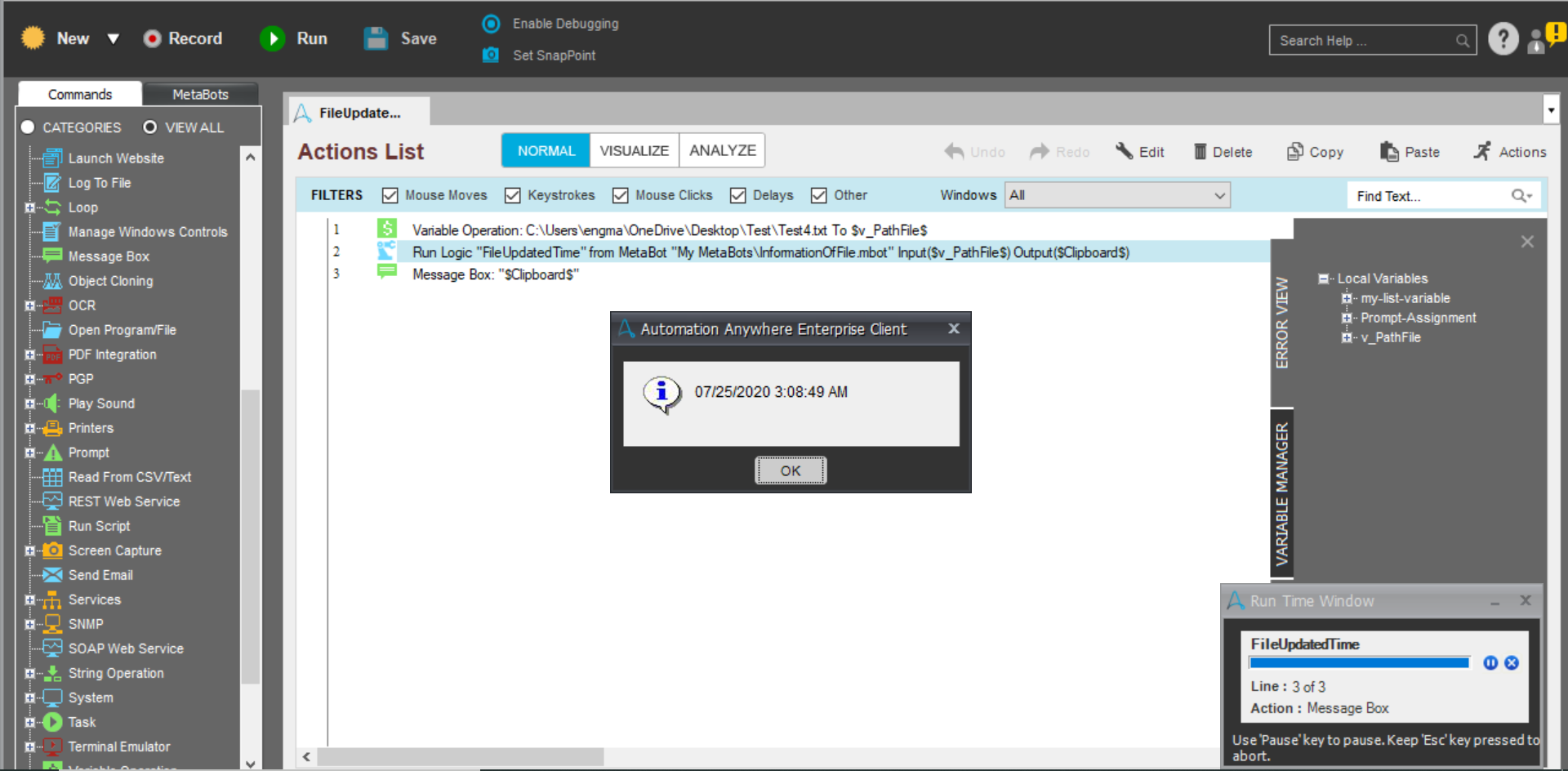Toggle the Keystrokes filter checkbox
Viewport: 1568px width, 771px height.
pyautogui.click(x=513, y=195)
